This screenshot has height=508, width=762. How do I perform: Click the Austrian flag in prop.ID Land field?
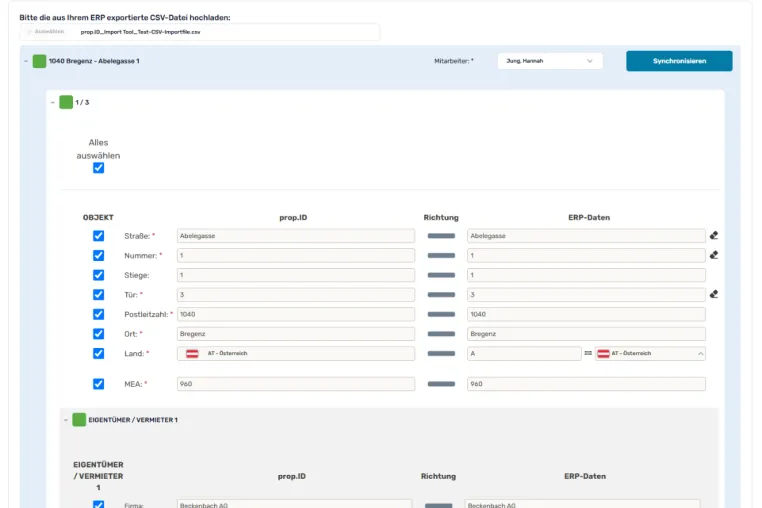pyautogui.click(x=192, y=353)
